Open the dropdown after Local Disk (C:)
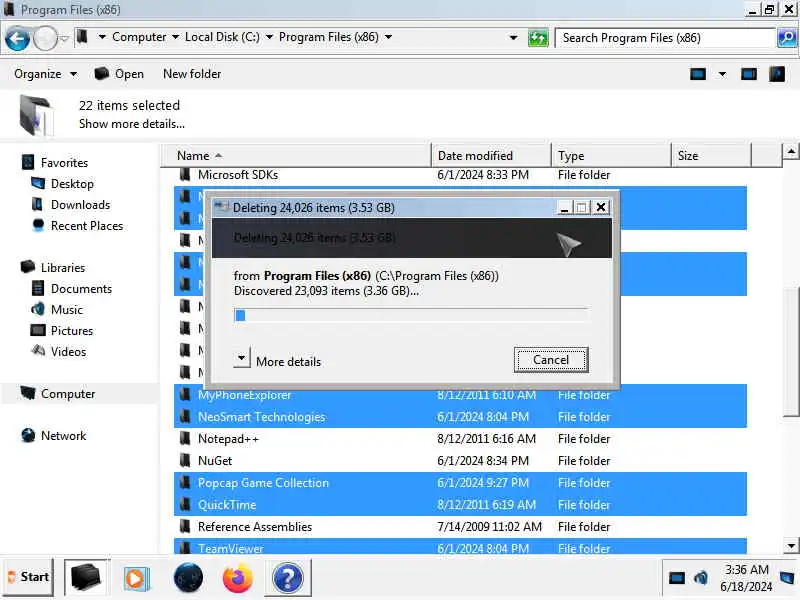 pos(269,37)
